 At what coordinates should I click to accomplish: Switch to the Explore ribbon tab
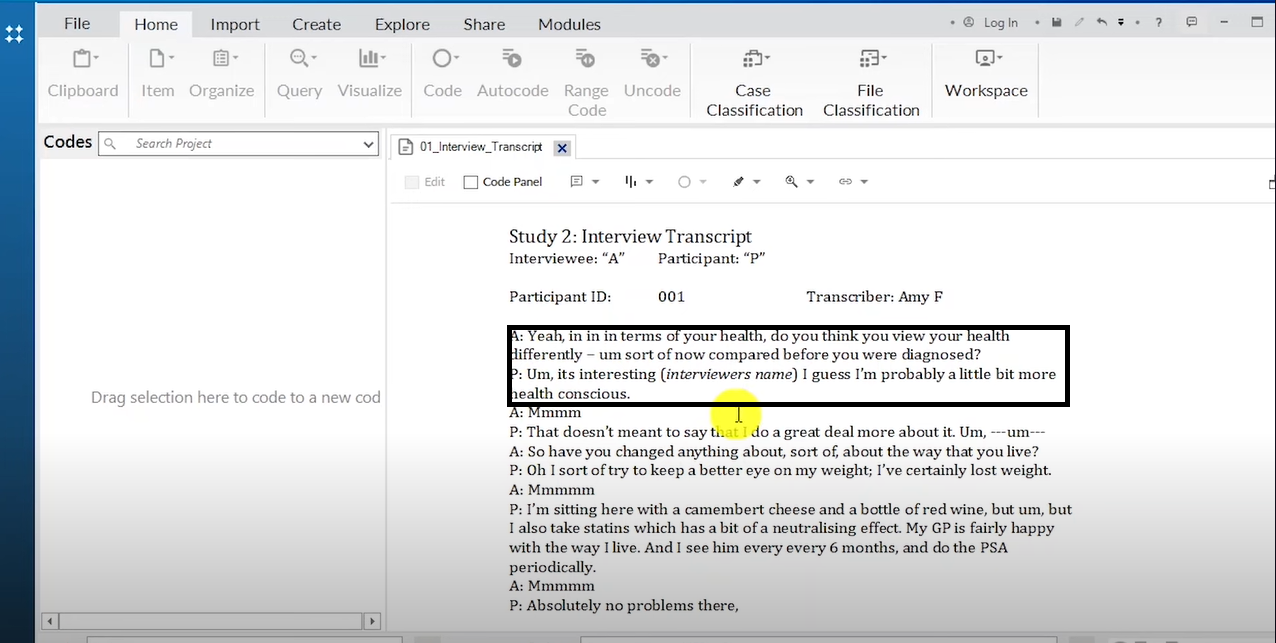tap(403, 24)
